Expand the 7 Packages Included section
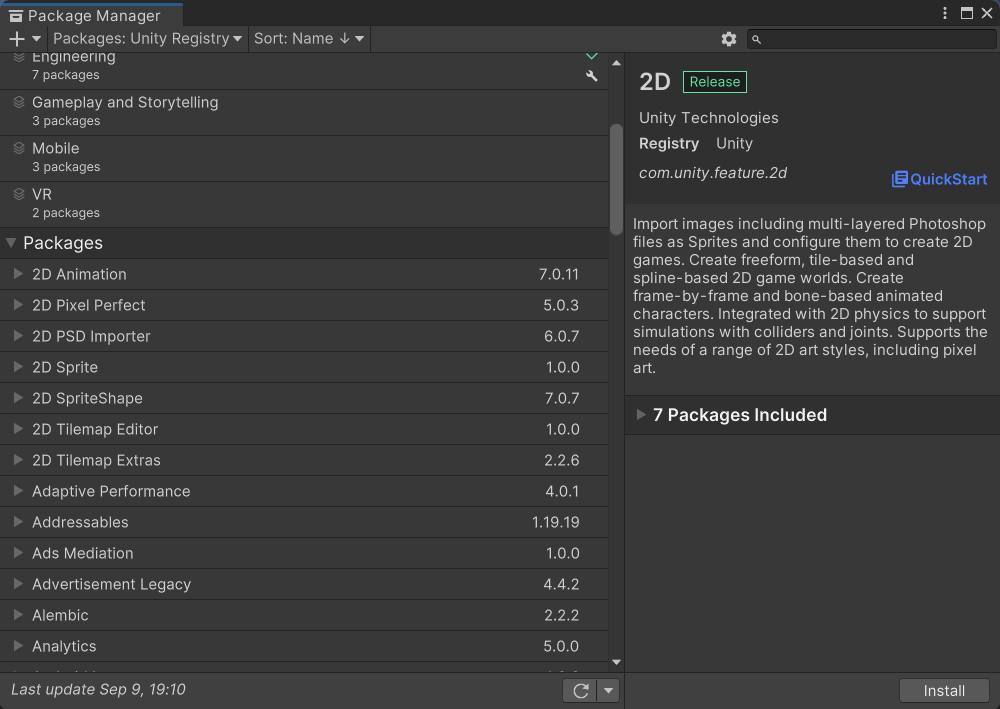This screenshot has height=709, width=1000. click(x=641, y=415)
